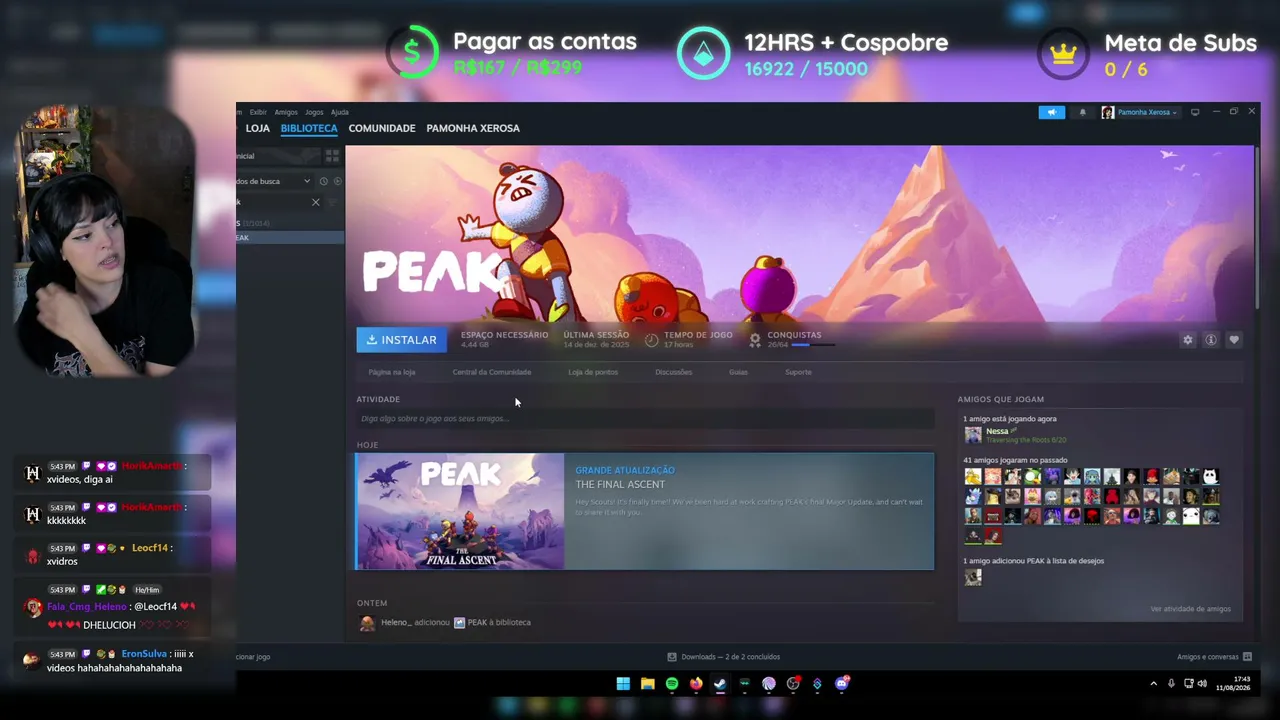
Task: Open the Amigos menu
Action: (286, 112)
